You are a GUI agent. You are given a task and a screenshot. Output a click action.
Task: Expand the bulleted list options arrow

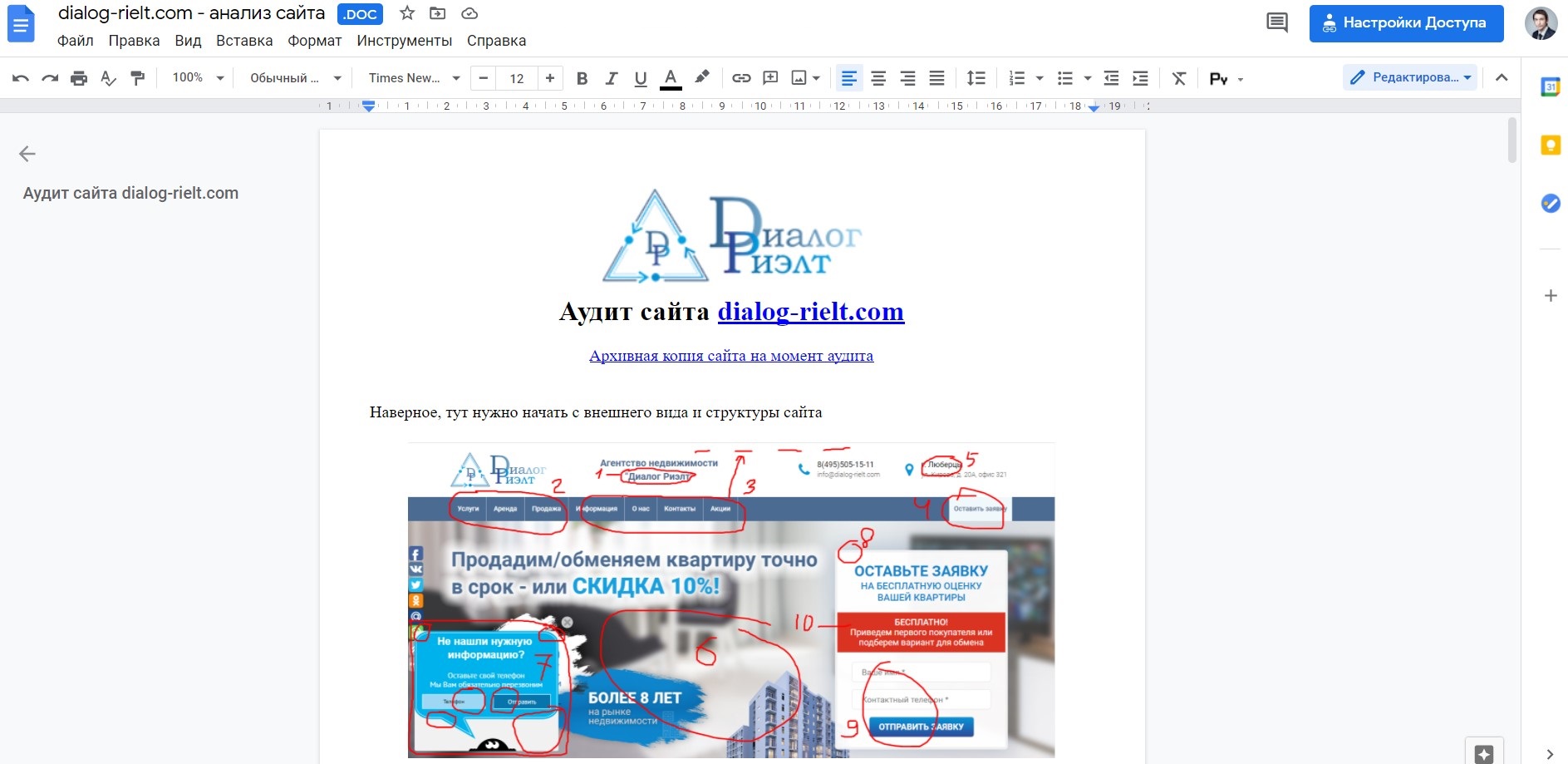tap(1088, 78)
